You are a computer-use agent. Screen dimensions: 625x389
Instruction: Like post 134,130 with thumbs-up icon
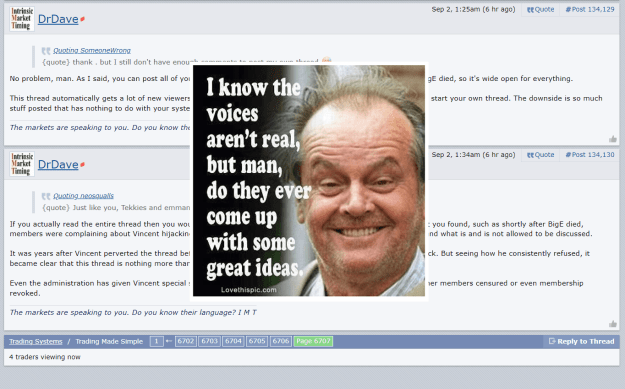613,324
